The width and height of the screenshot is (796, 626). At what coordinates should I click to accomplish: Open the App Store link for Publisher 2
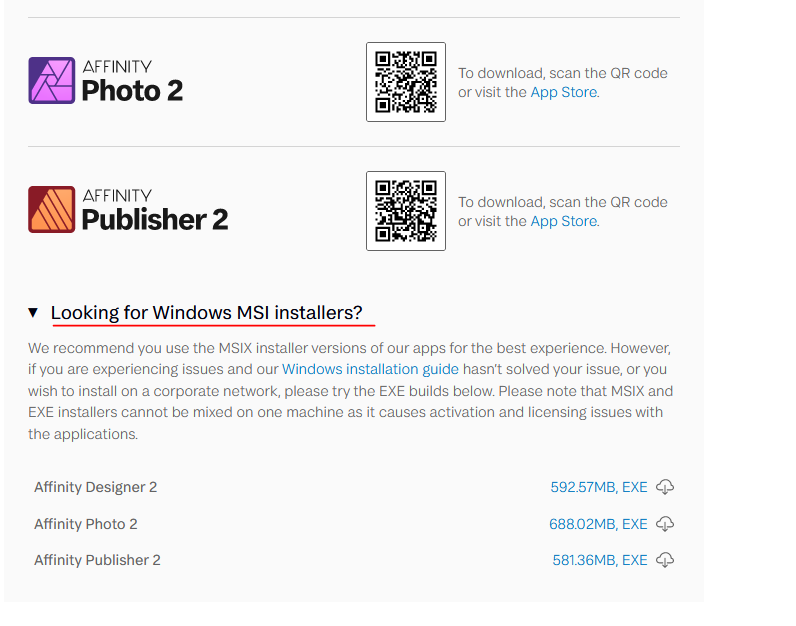563,221
